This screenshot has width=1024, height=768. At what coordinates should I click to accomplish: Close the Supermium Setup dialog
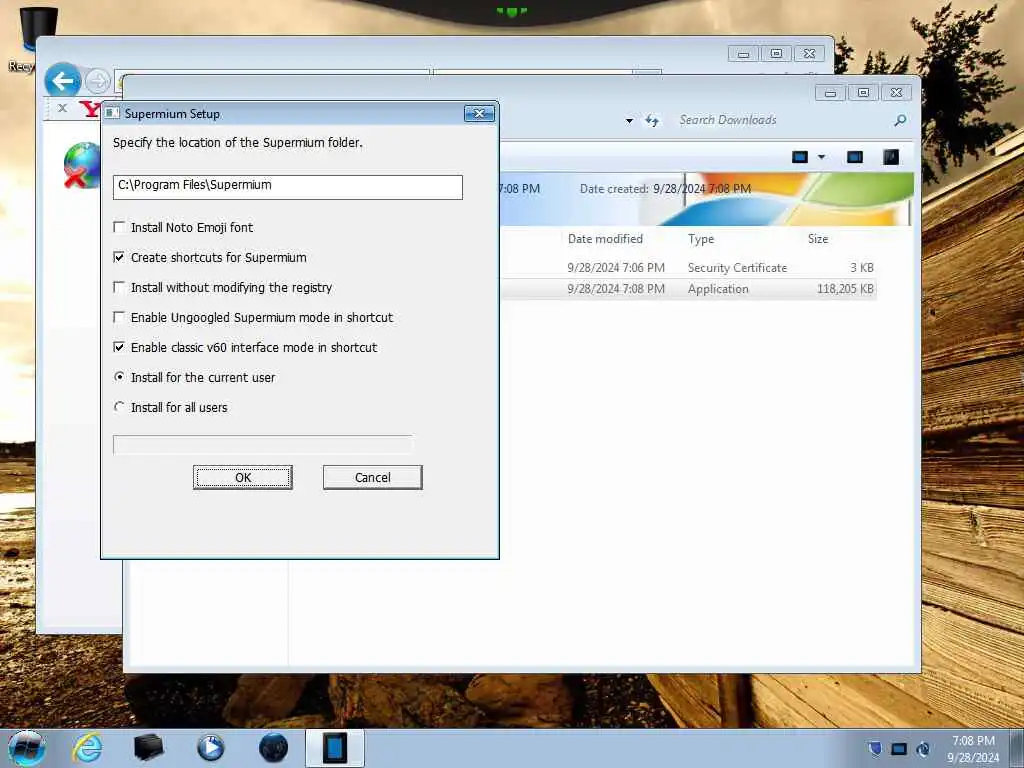point(479,114)
